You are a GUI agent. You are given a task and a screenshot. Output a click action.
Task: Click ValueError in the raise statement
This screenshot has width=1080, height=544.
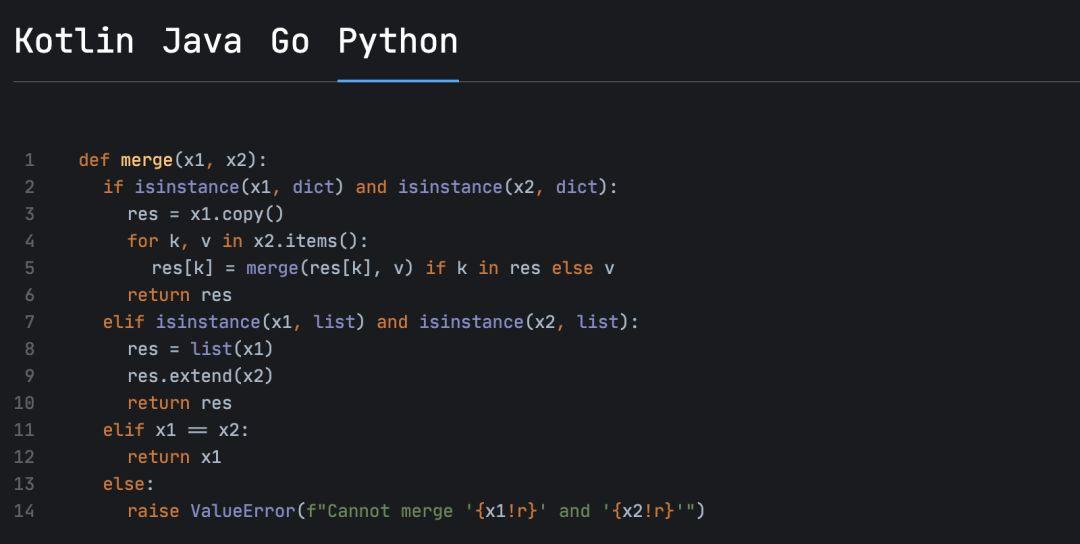[x=243, y=511]
